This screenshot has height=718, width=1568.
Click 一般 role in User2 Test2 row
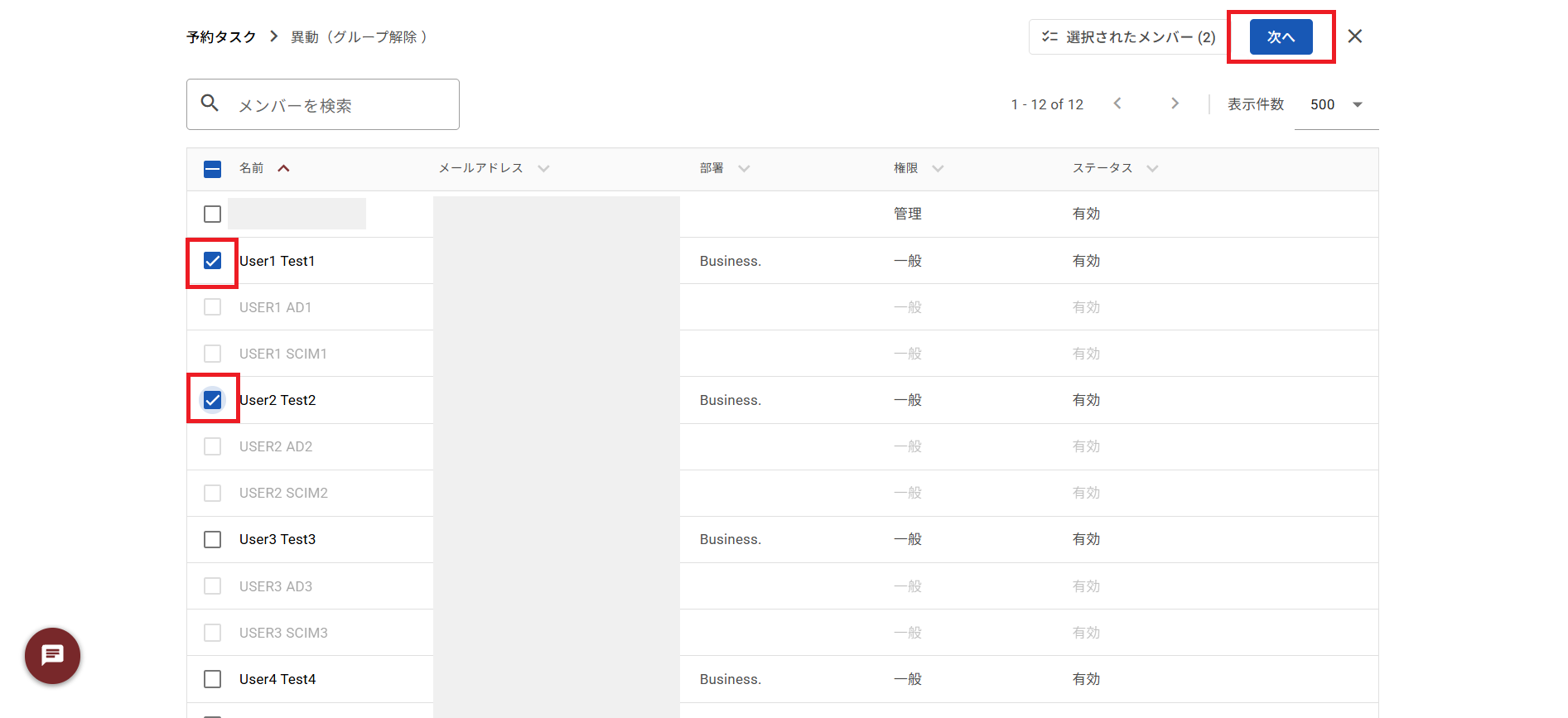click(908, 400)
